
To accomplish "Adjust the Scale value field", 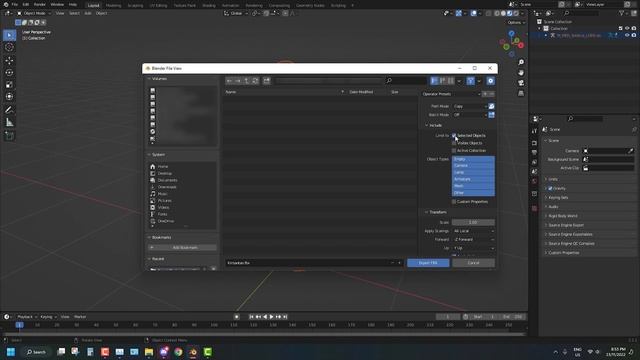I will tap(473, 222).
